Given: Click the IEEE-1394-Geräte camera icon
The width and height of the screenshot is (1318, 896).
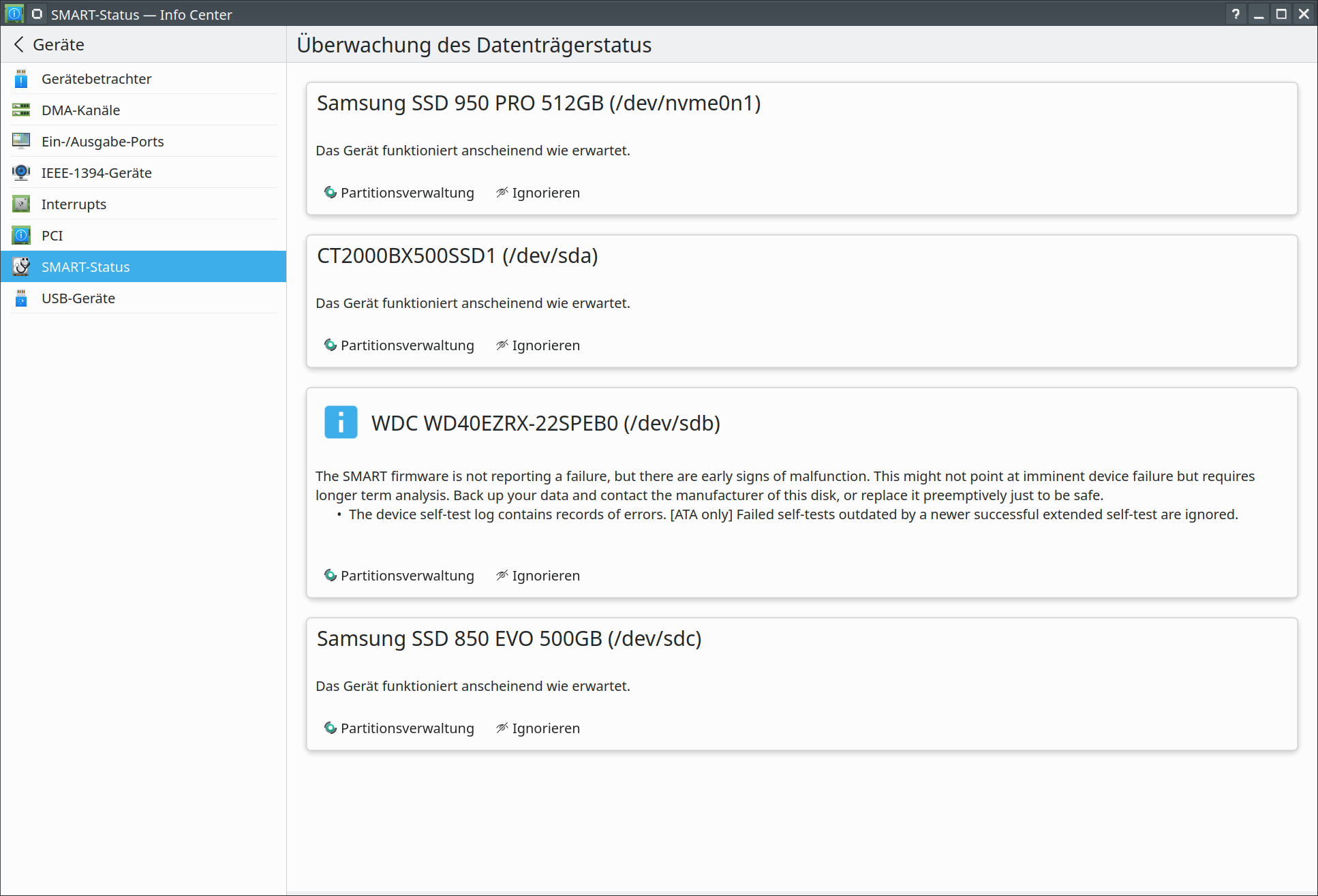Looking at the screenshot, I should (21, 173).
